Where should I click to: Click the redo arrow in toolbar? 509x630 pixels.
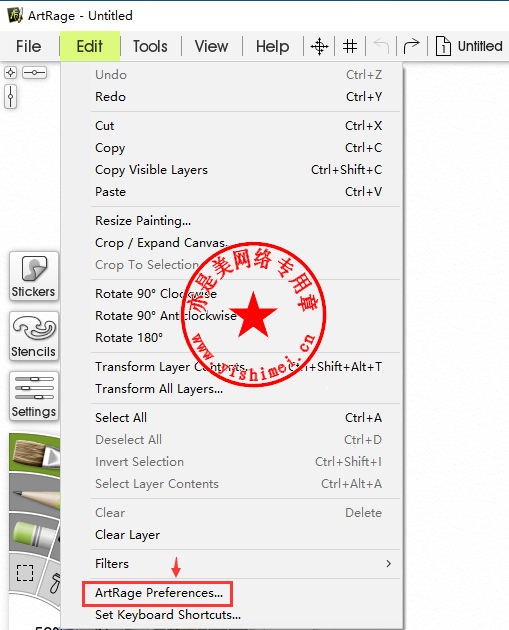click(411, 46)
